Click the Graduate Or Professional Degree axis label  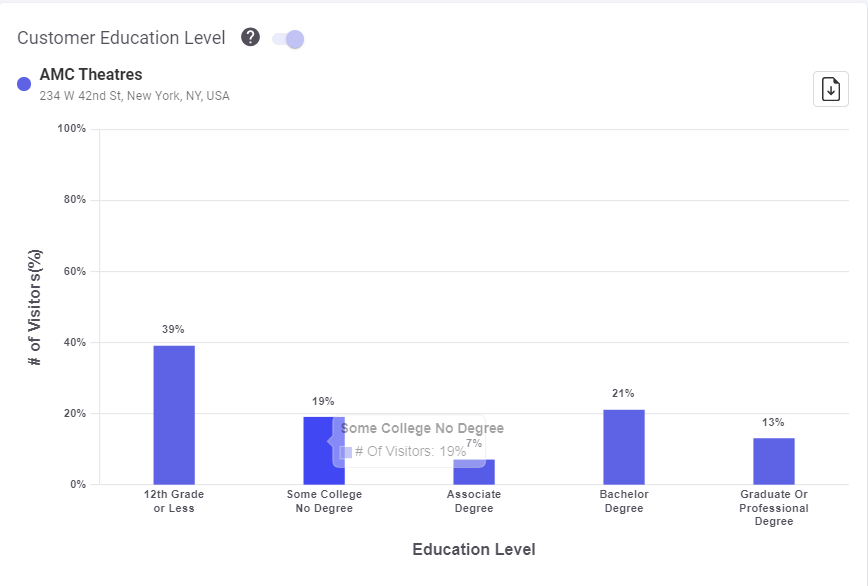pos(774,508)
